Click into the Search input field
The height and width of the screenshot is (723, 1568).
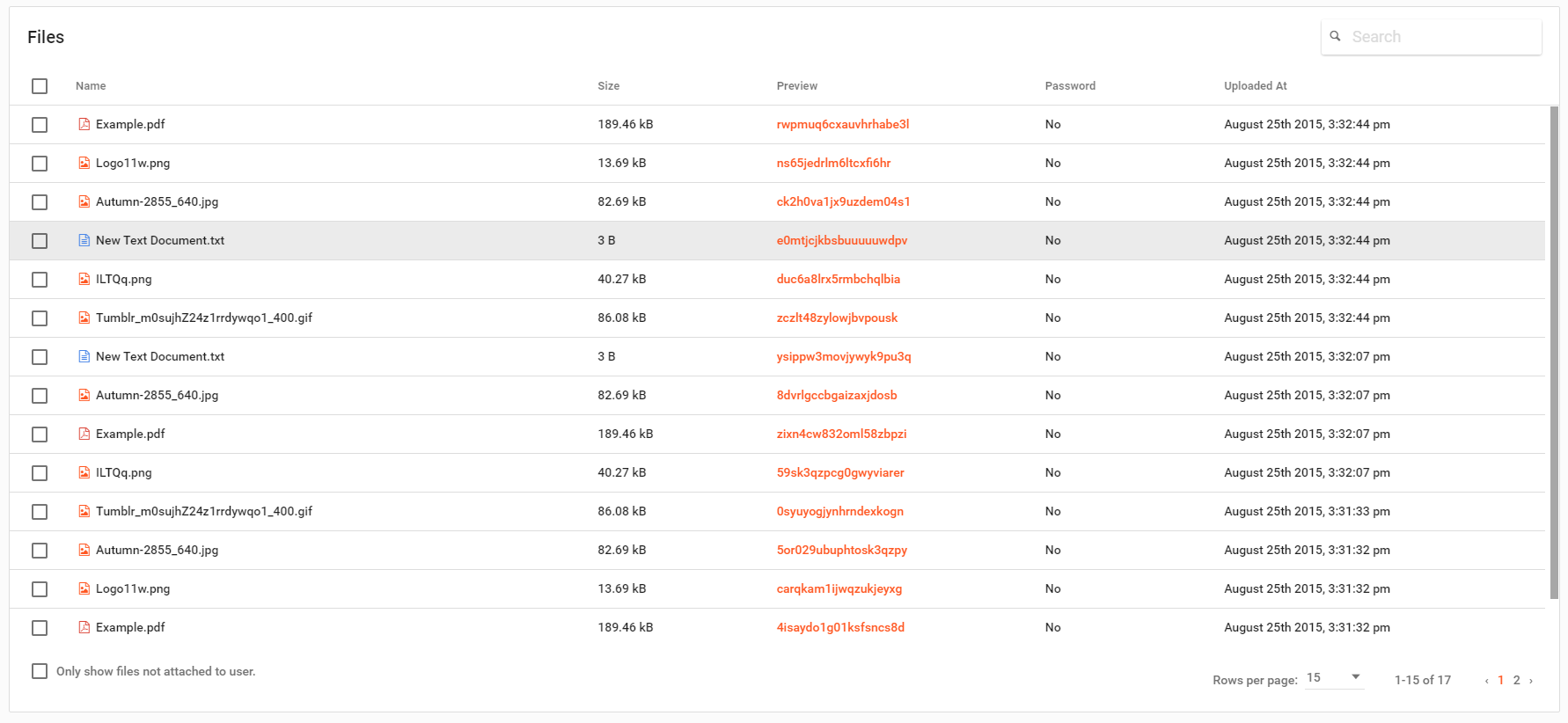(1441, 37)
